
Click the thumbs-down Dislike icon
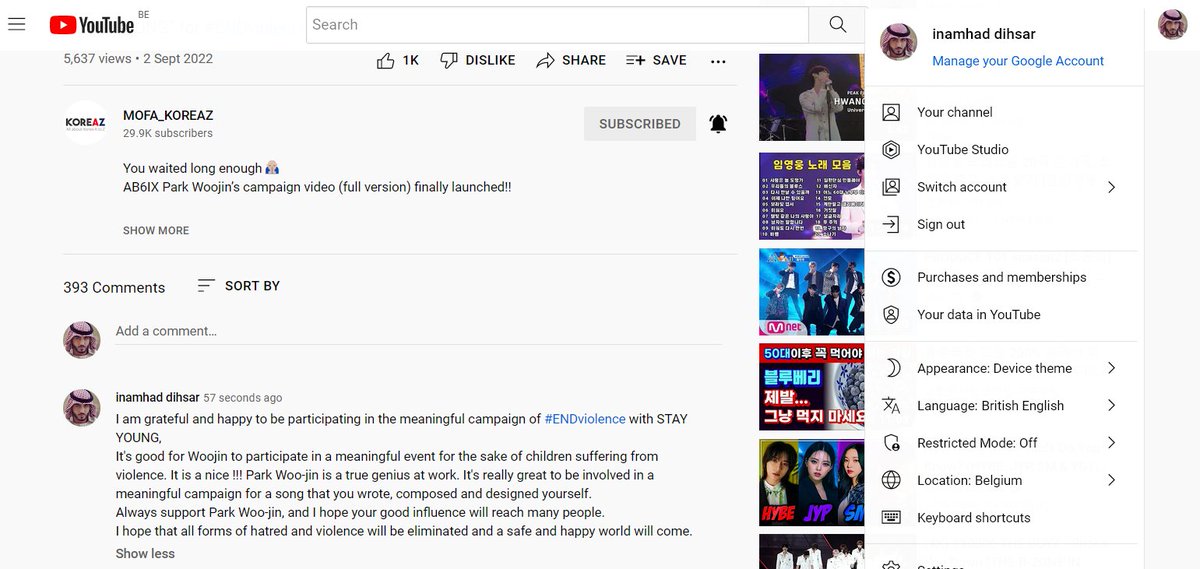pyautogui.click(x=449, y=61)
